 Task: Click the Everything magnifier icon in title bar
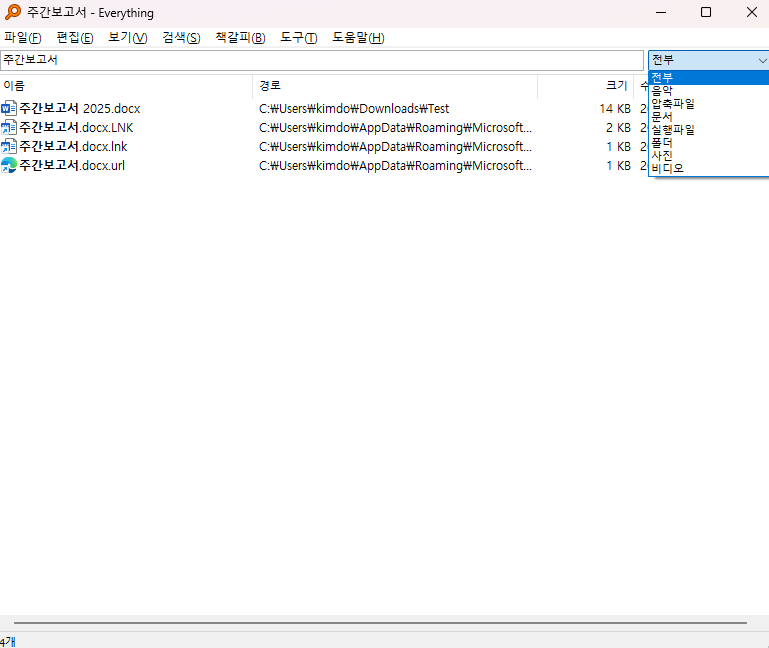pyautogui.click(x=12, y=12)
